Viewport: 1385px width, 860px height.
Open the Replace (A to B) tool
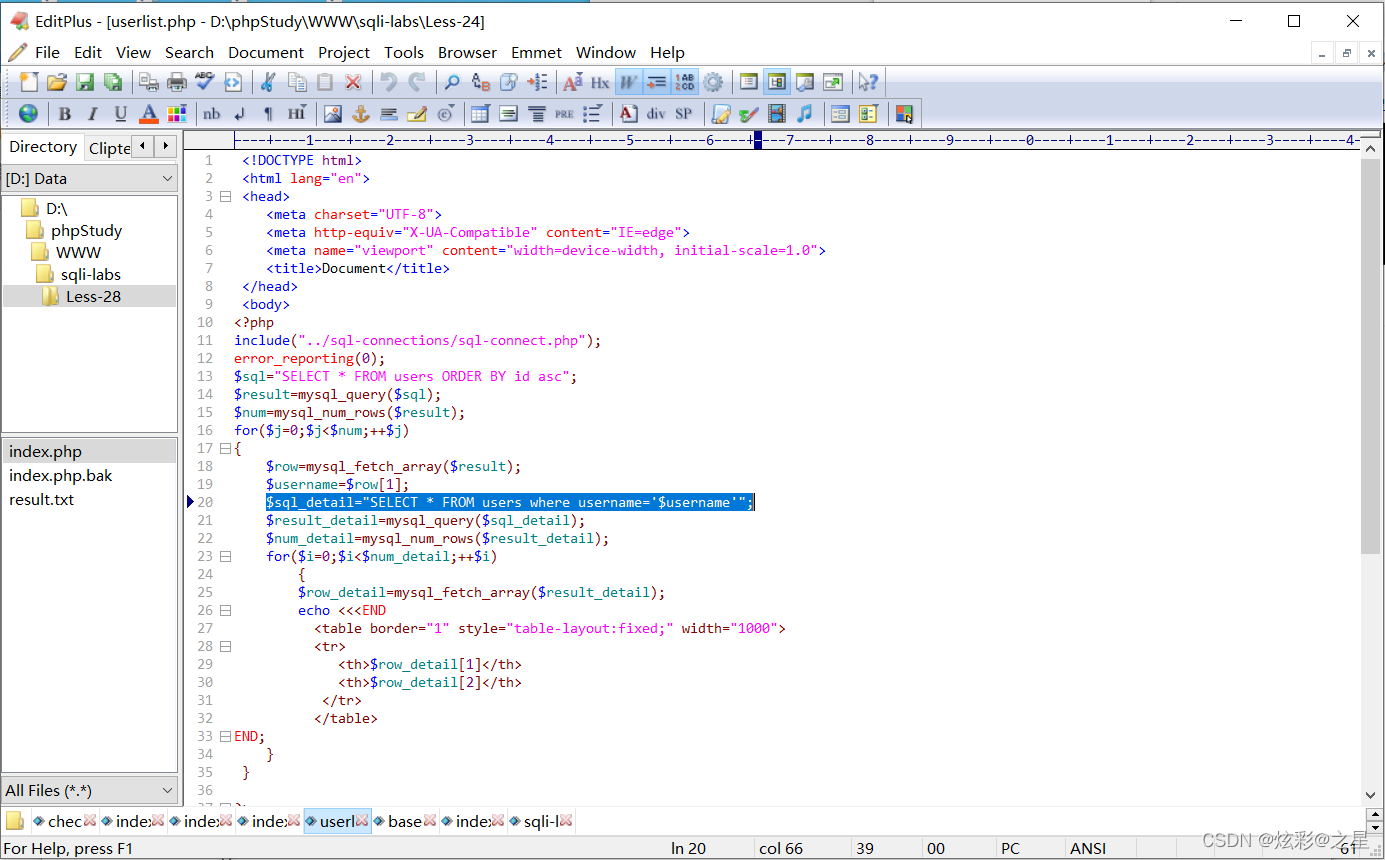[480, 82]
